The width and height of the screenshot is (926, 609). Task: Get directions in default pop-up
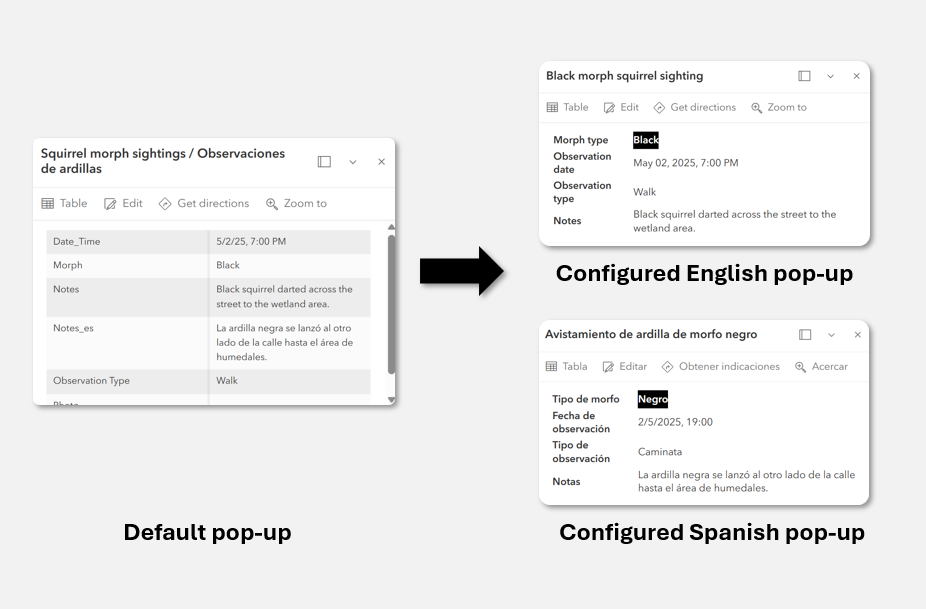pyautogui.click(x=204, y=203)
